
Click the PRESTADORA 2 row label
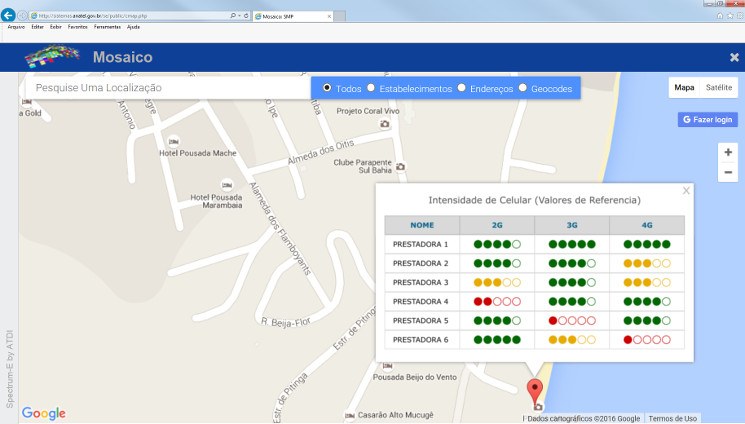[420, 263]
